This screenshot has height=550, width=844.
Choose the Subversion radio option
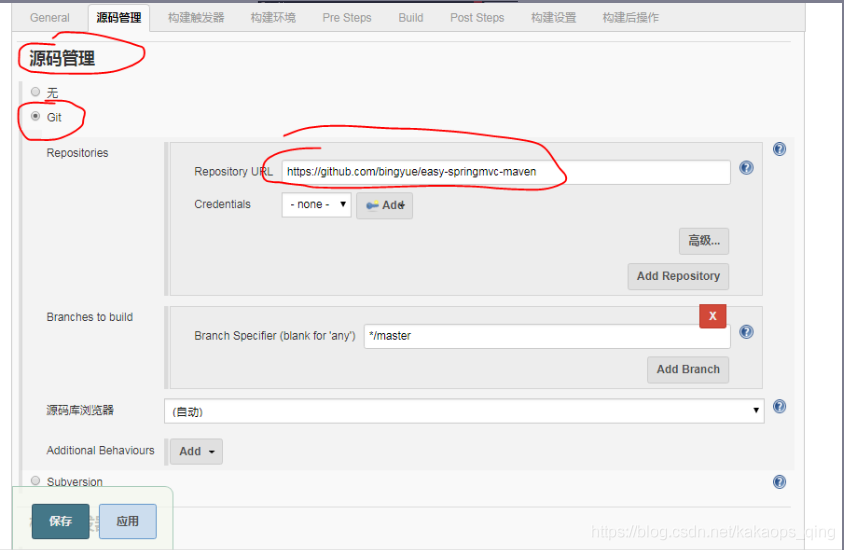coord(36,481)
